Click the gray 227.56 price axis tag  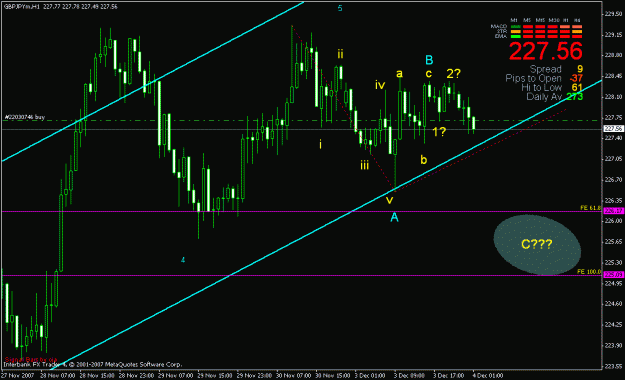(x=613, y=128)
